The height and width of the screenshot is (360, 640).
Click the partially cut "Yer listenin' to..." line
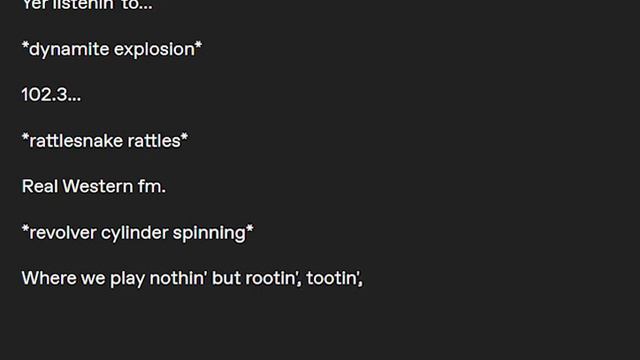[x=87, y=4]
